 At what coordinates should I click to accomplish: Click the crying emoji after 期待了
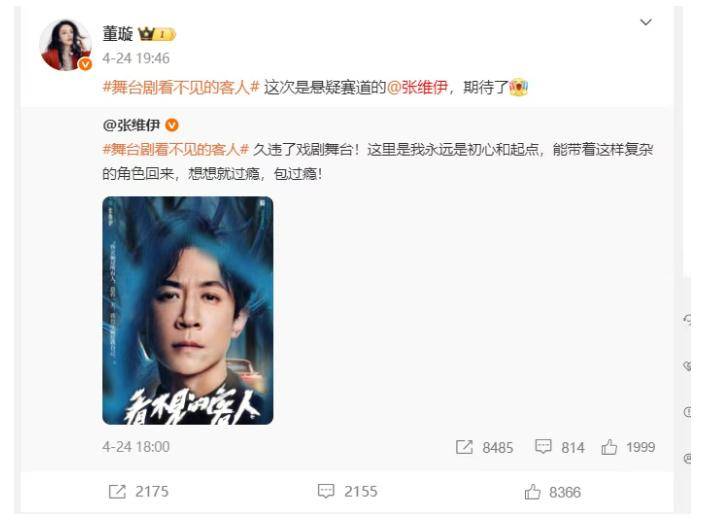tap(519, 87)
